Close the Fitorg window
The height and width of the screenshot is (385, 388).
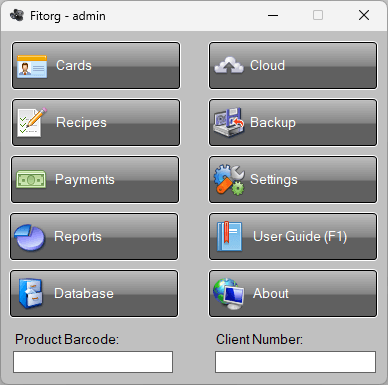(x=364, y=15)
